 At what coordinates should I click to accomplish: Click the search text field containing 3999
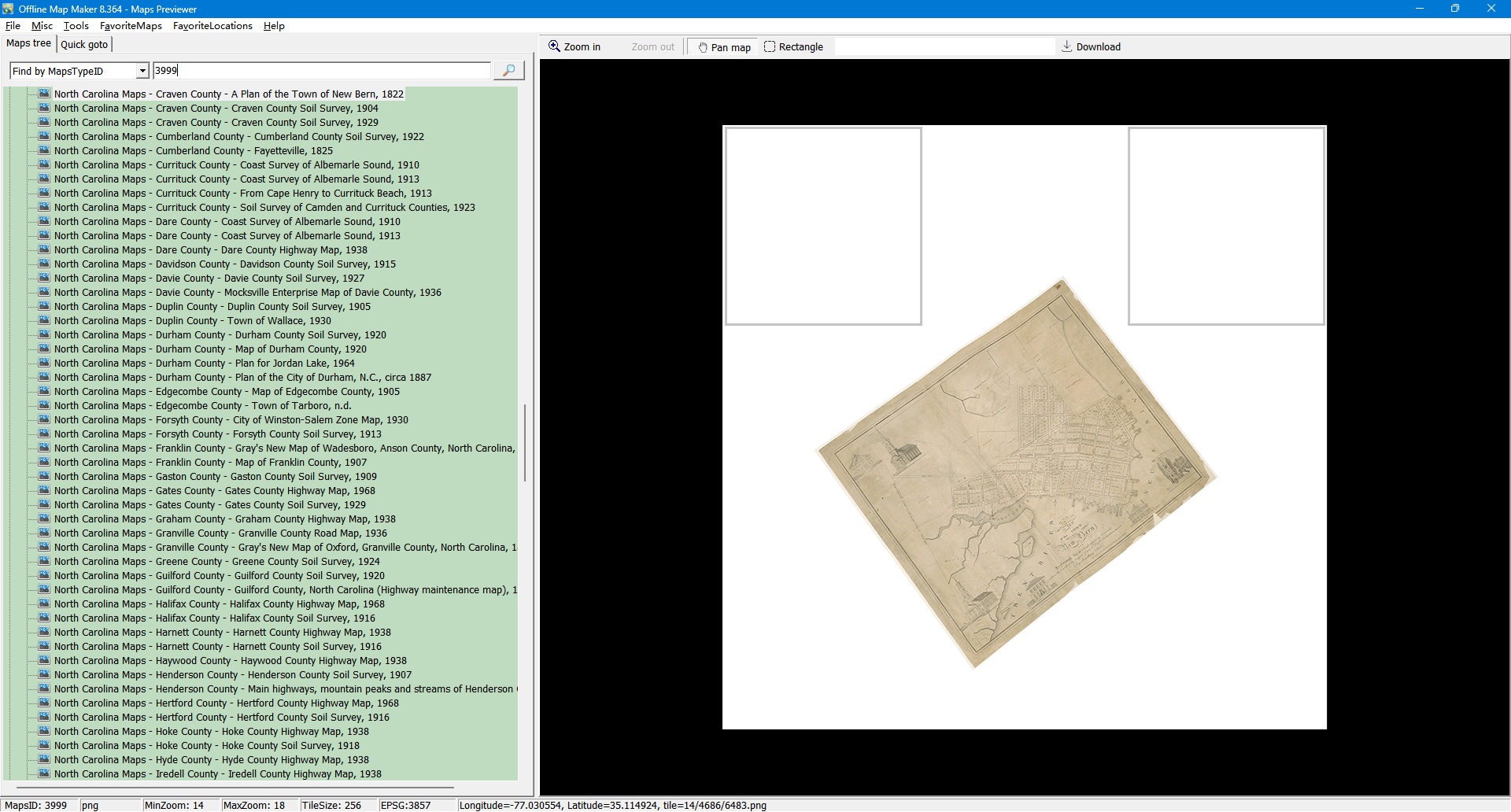tap(321, 71)
